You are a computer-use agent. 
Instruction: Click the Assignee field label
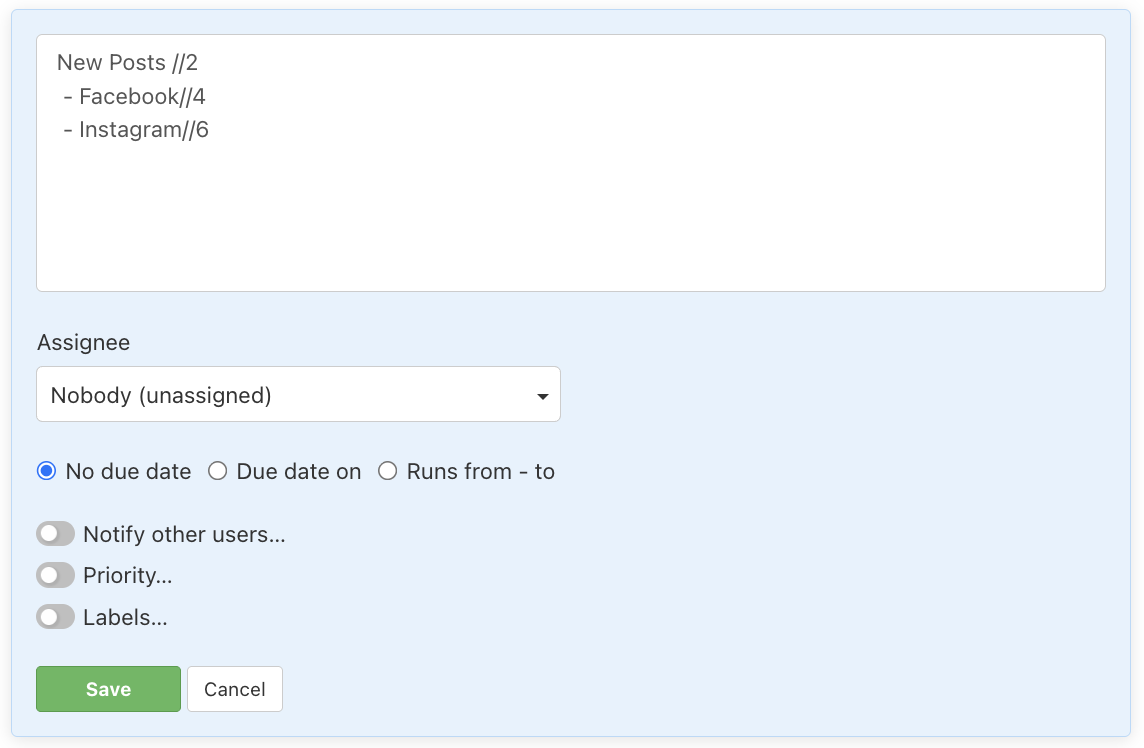coord(83,342)
